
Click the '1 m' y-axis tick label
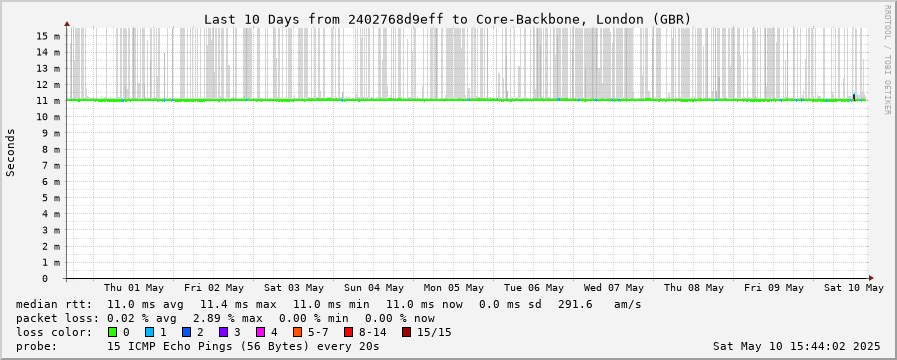[x=51, y=263]
